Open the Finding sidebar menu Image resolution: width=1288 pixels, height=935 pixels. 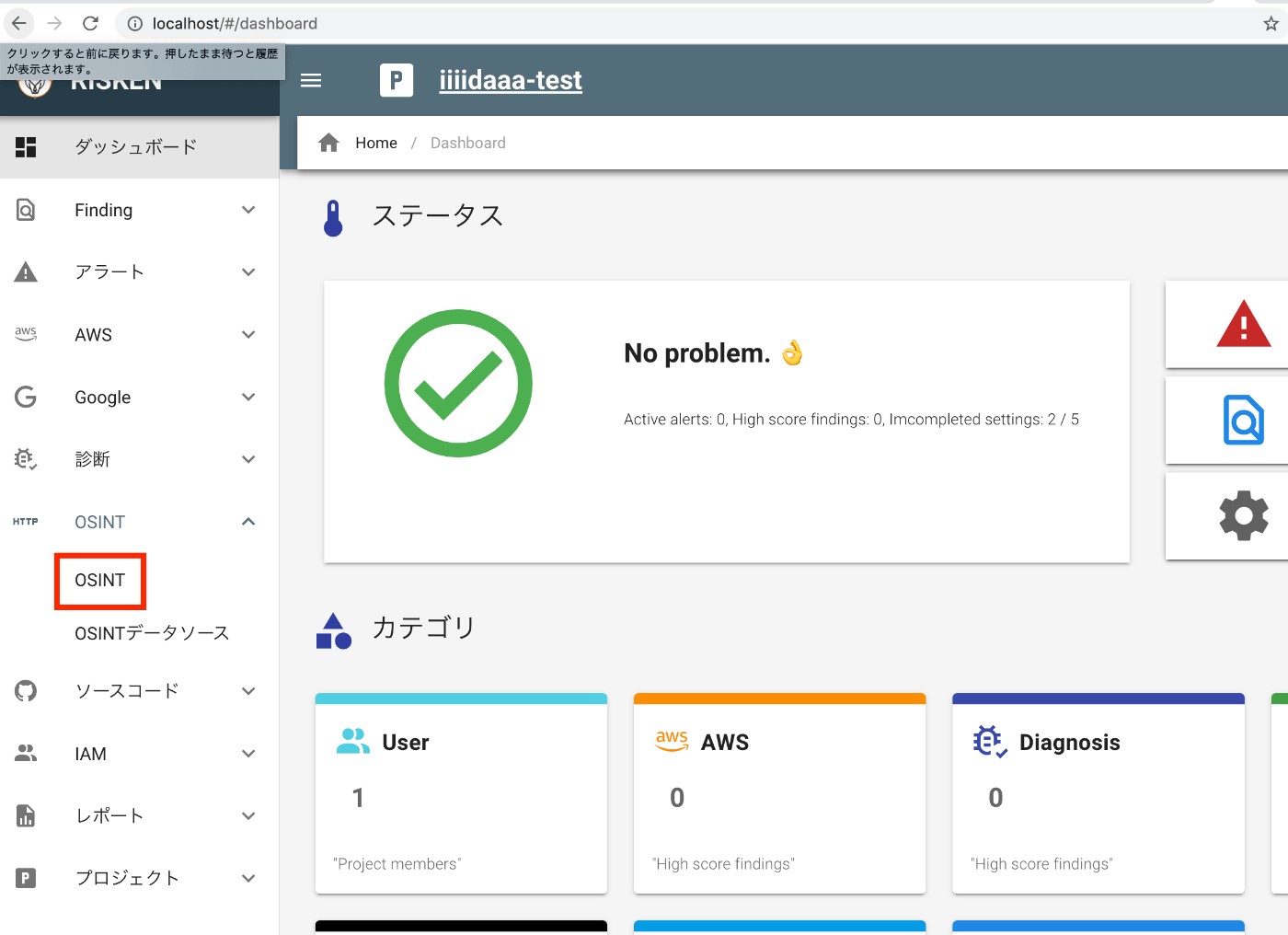point(140,210)
